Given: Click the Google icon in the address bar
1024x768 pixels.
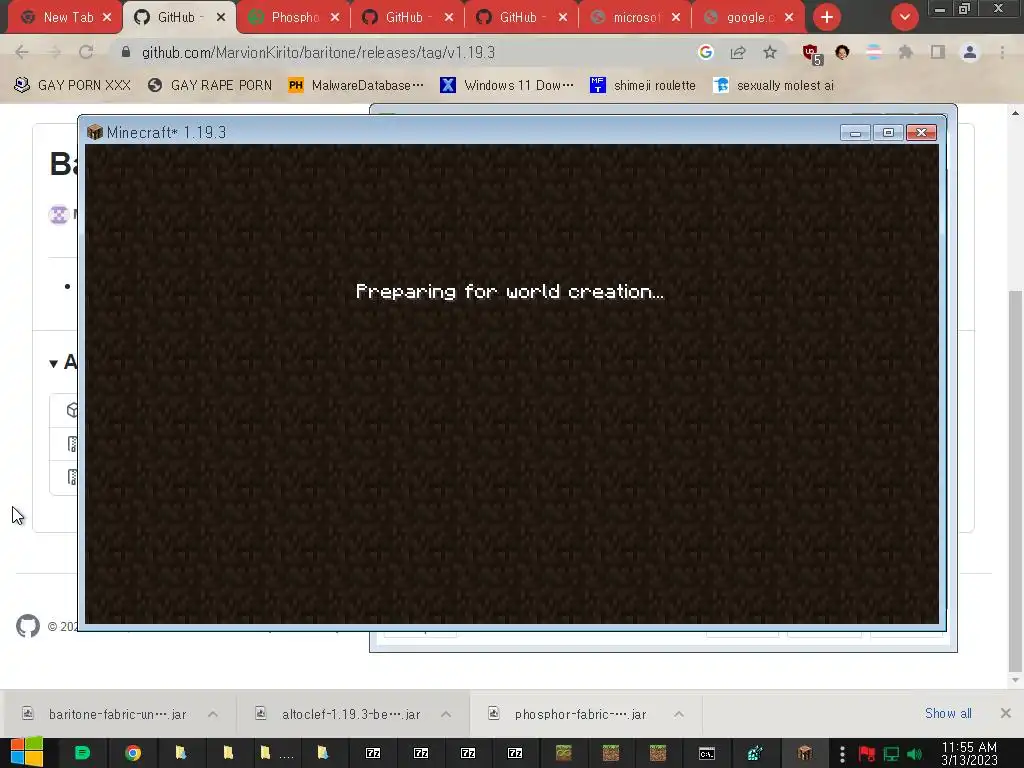Looking at the screenshot, I should tap(705, 52).
